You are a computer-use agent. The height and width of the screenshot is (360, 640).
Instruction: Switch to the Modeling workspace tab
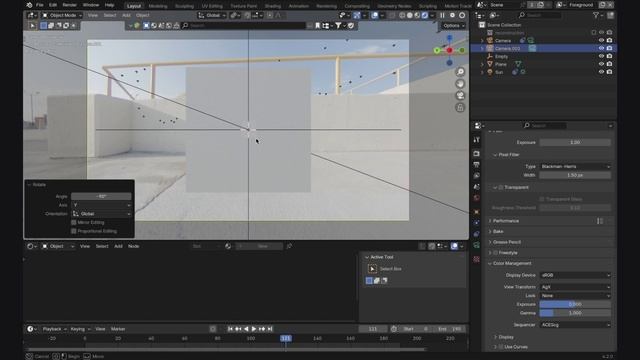tap(158, 6)
